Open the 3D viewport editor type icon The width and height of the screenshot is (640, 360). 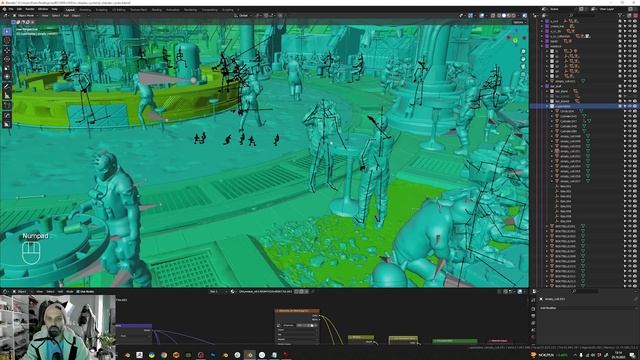click(x=6, y=16)
